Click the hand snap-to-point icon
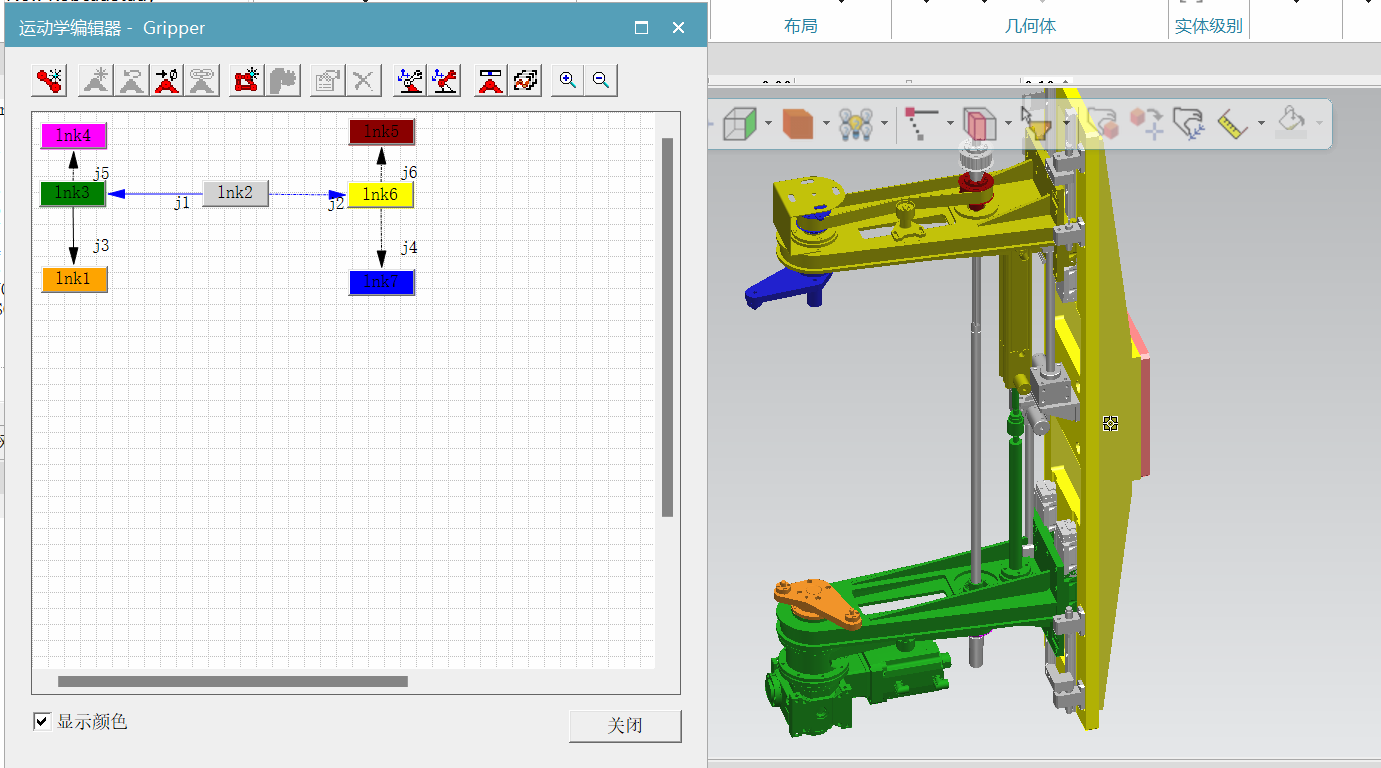Image resolution: width=1381 pixels, height=768 pixels. coord(1189,123)
